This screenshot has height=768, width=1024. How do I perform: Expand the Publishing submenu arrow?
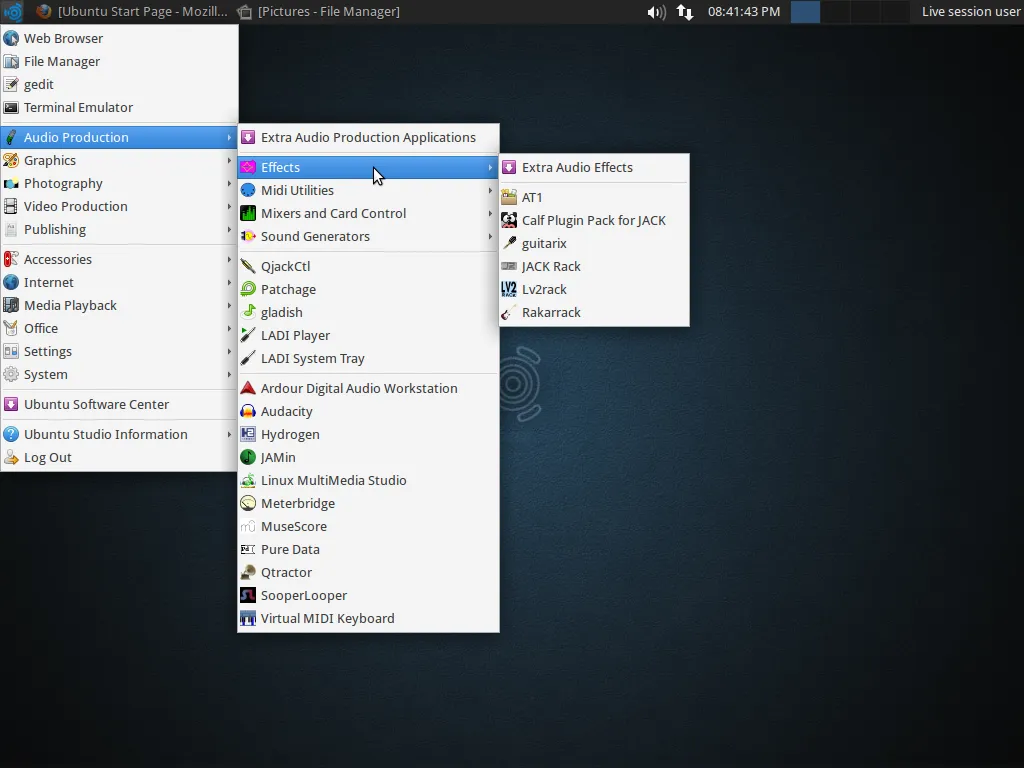[229, 229]
